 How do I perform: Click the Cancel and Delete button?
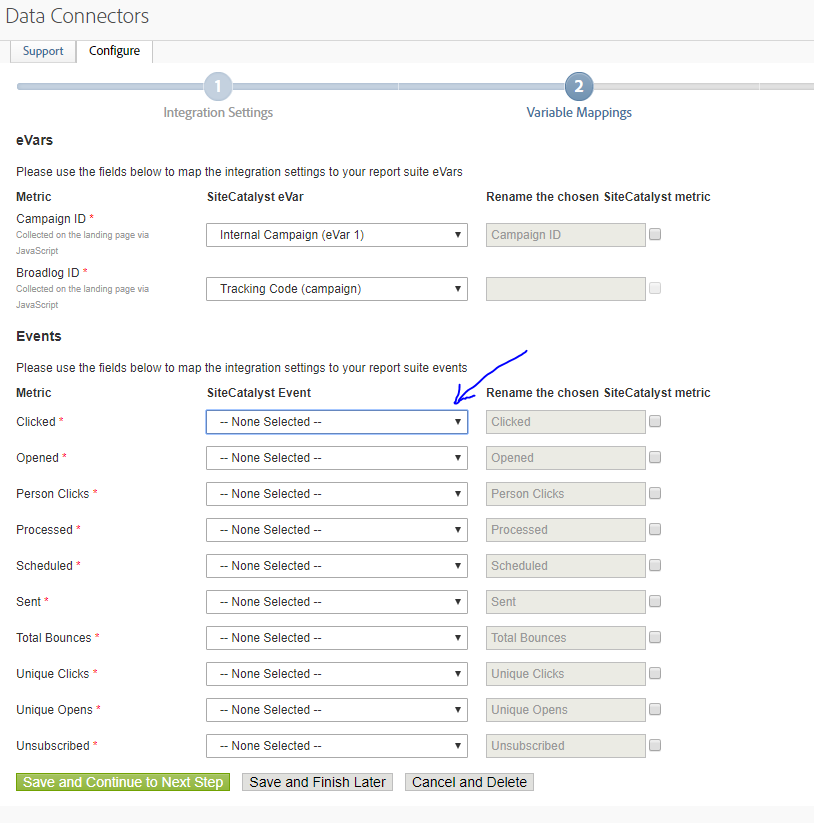click(469, 782)
